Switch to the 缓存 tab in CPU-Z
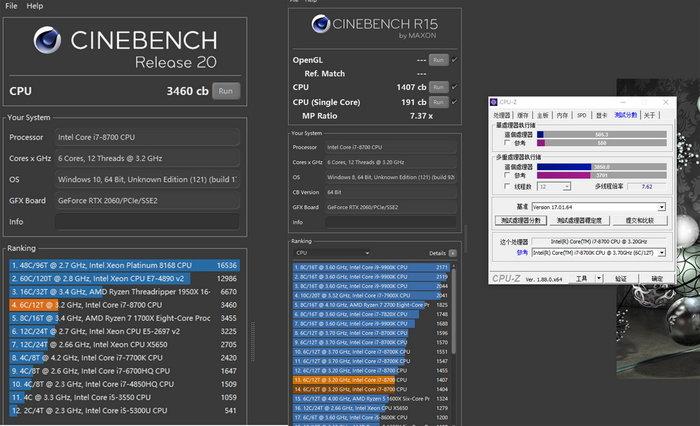 pyautogui.click(x=523, y=115)
